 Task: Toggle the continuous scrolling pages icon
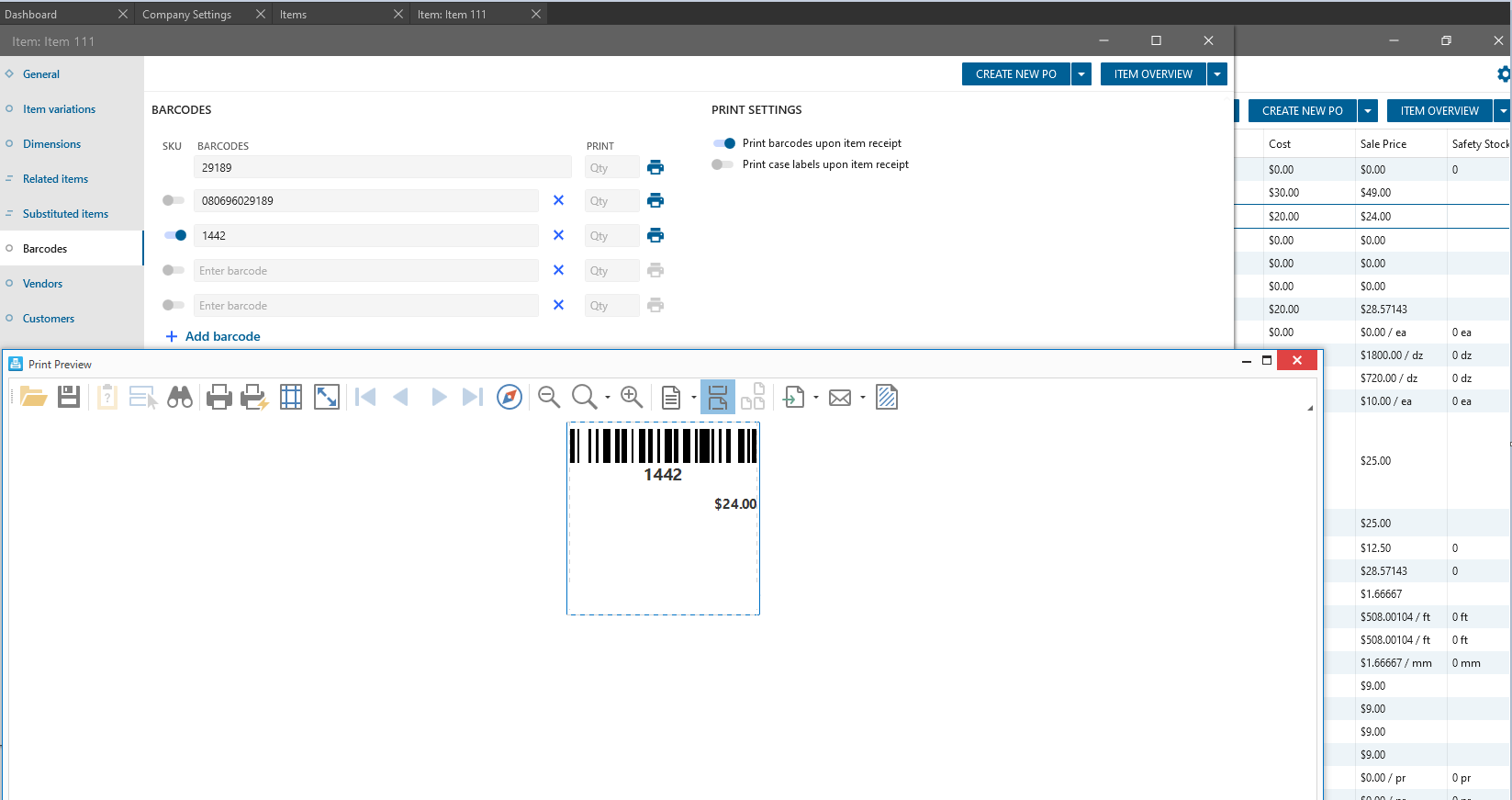click(718, 397)
